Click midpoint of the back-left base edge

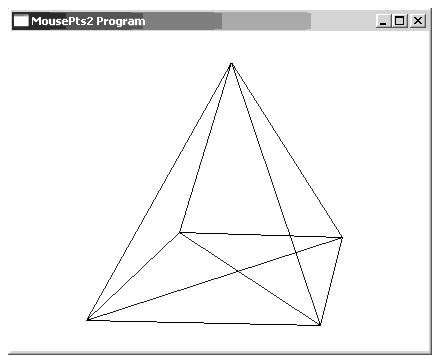coord(133,276)
